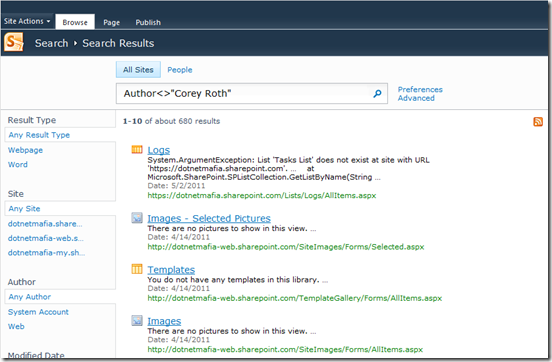Click the '1-10 of about 680 results' text
552x362 pixels.
coord(171,121)
